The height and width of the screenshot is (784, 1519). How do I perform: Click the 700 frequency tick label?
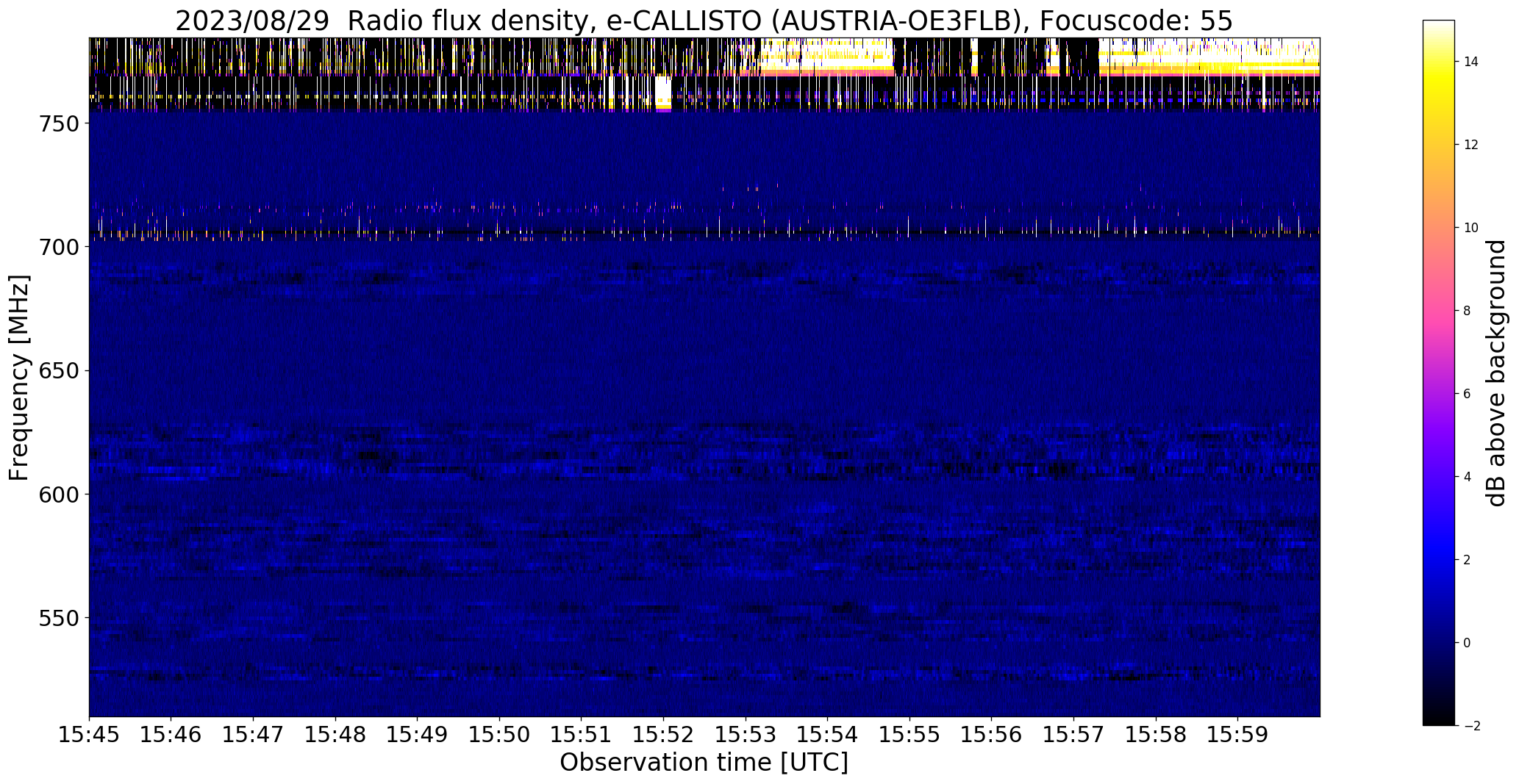point(58,248)
